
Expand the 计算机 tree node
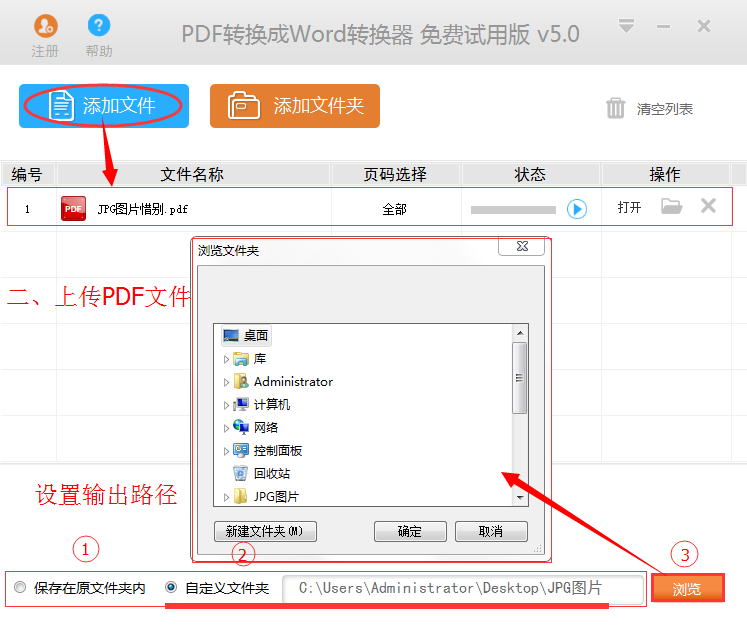coord(226,405)
